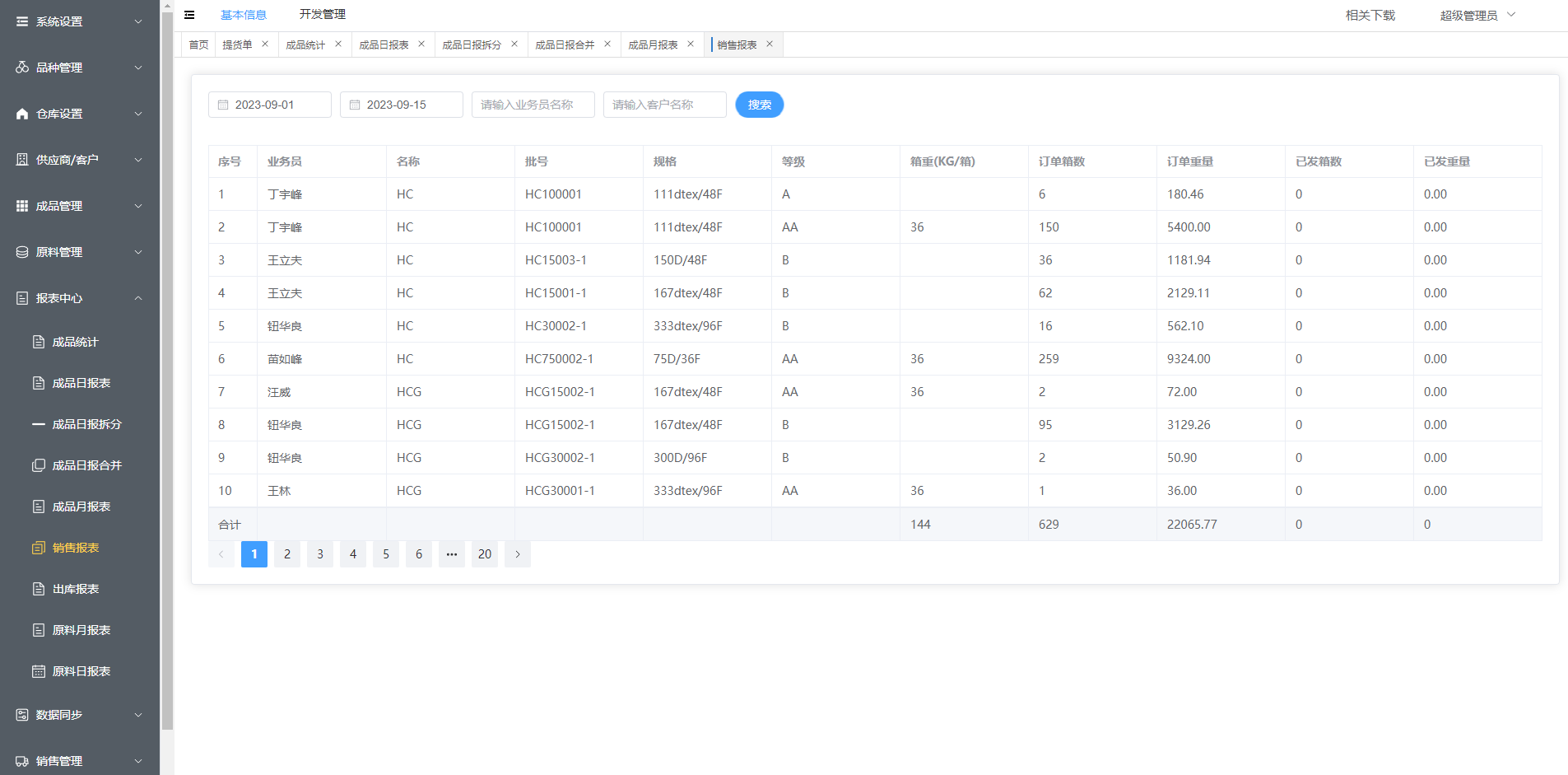Screen dimensions: 1568x775
Task: Click the 原料管理 database icon
Action: [x=22, y=252]
